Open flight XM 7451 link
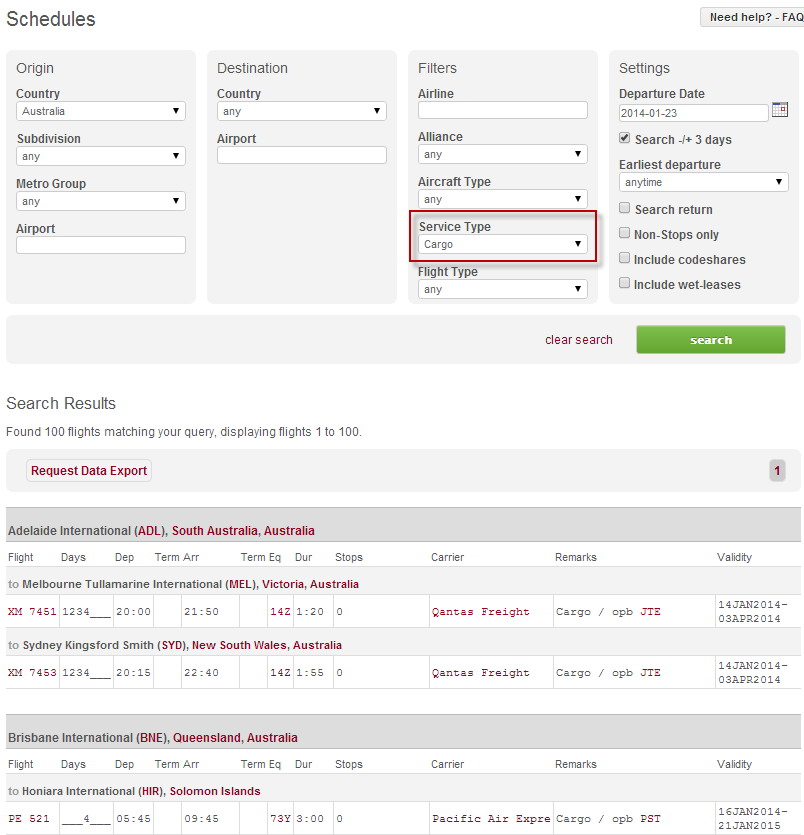This screenshot has width=804, height=835. point(32,612)
